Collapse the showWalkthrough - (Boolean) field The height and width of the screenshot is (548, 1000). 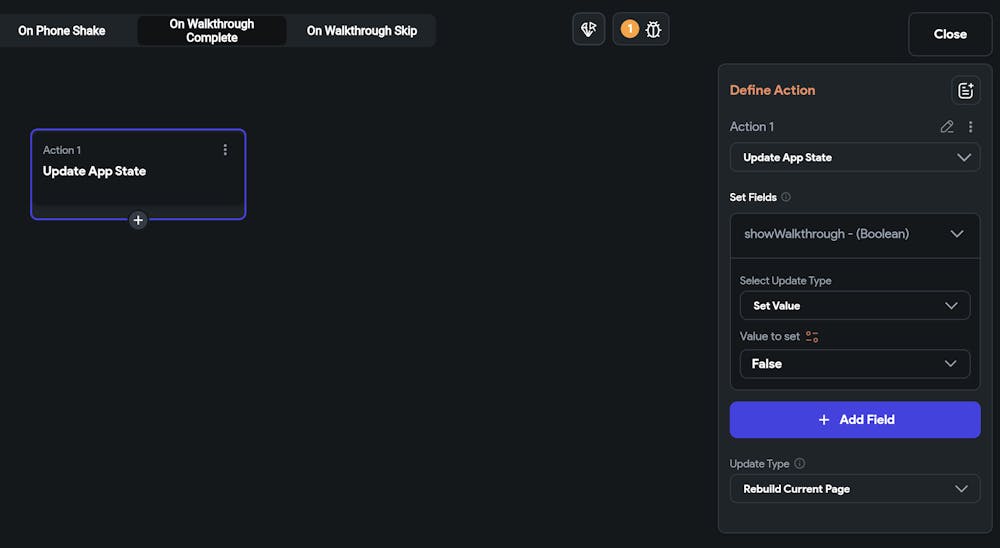tap(956, 234)
